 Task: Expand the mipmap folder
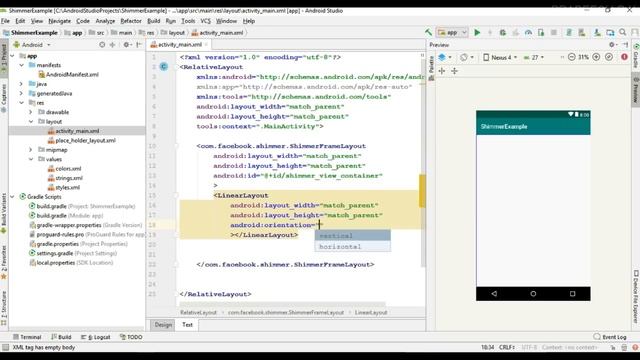(31, 150)
